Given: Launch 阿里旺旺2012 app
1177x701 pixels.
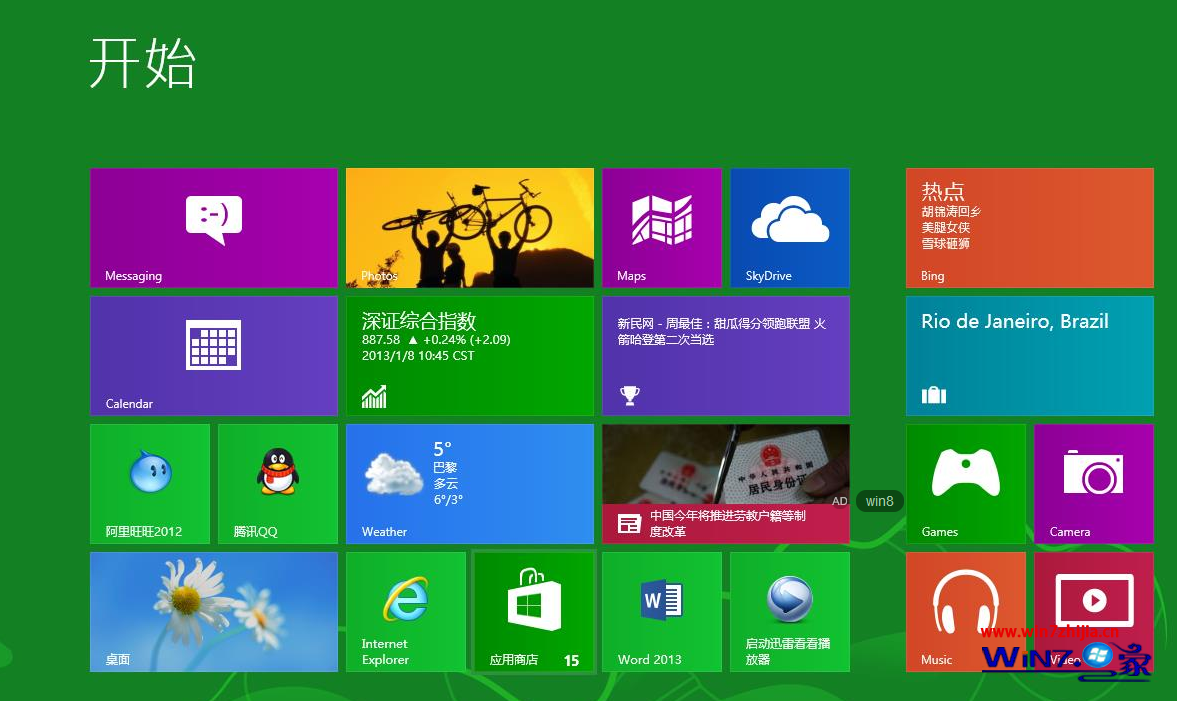Looking at the screenshot, I should click(x=150, y=484).
